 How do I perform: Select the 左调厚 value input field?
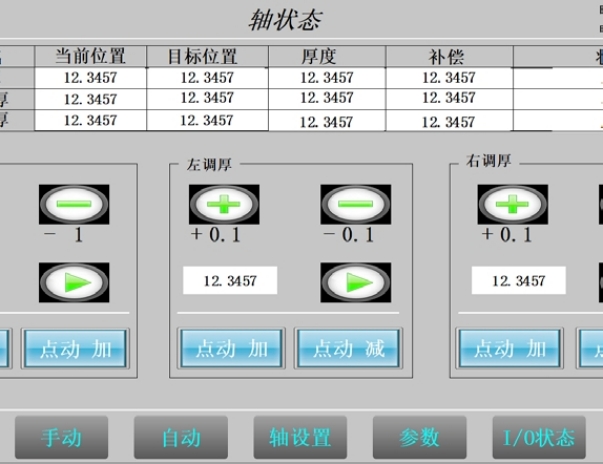230,281
